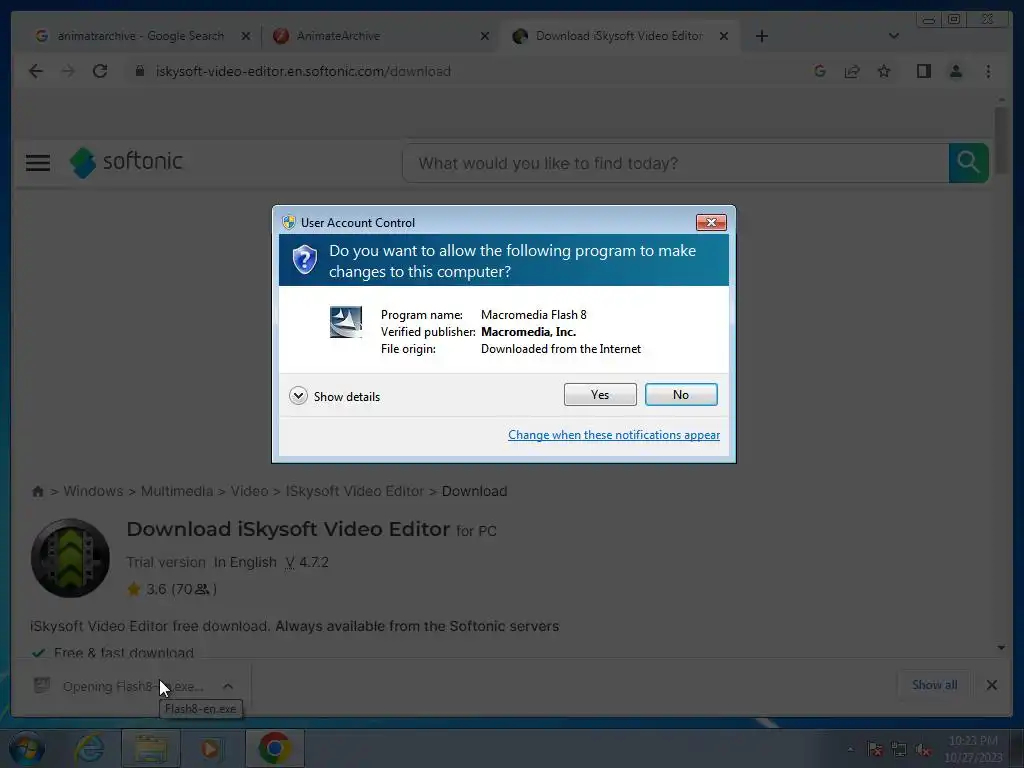1024x768 pixels.
Task: Click network tray icon
Action: tap(899, 749)
